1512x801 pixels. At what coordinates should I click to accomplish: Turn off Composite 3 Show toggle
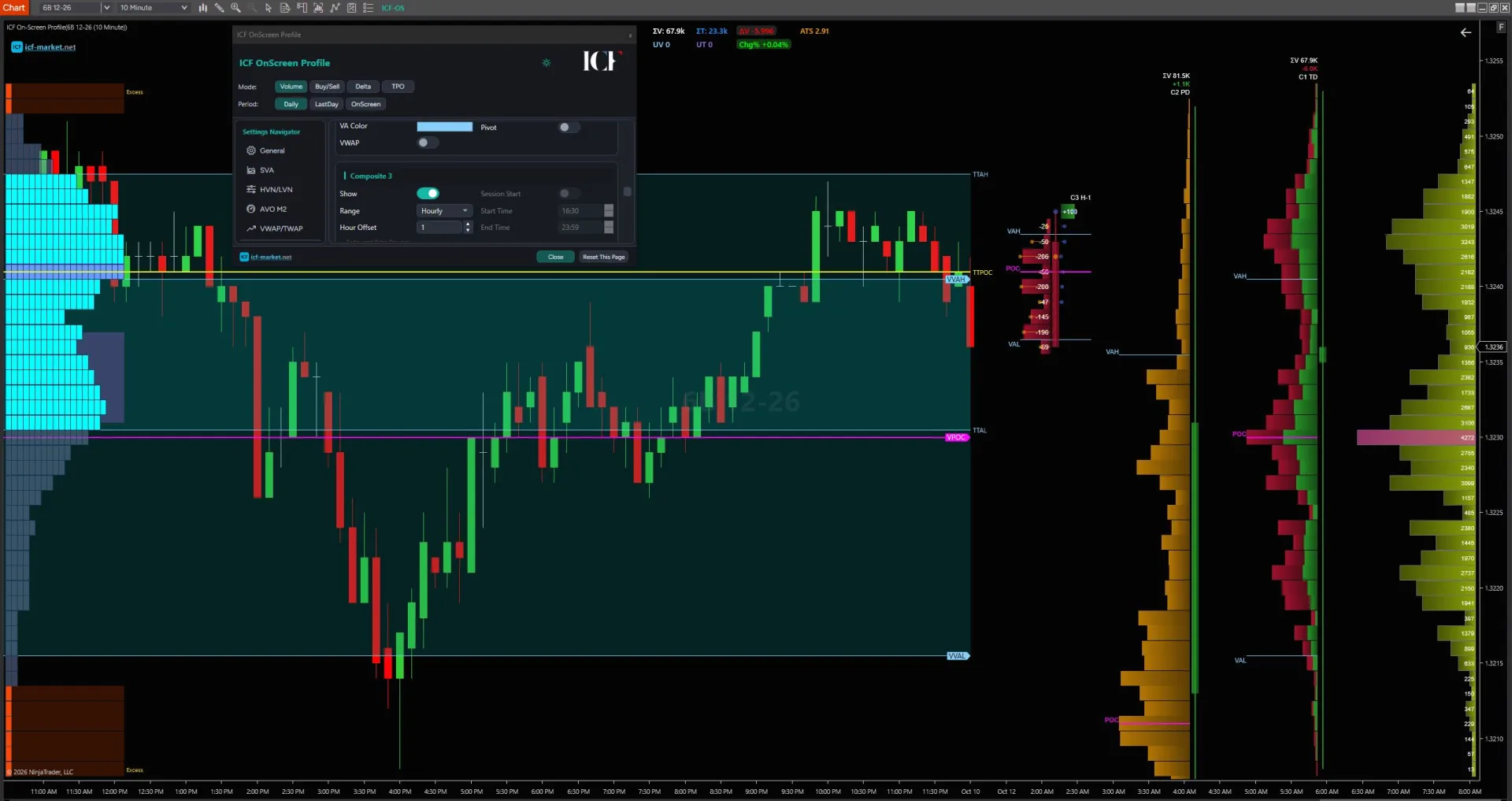click(x=428, y=194)
